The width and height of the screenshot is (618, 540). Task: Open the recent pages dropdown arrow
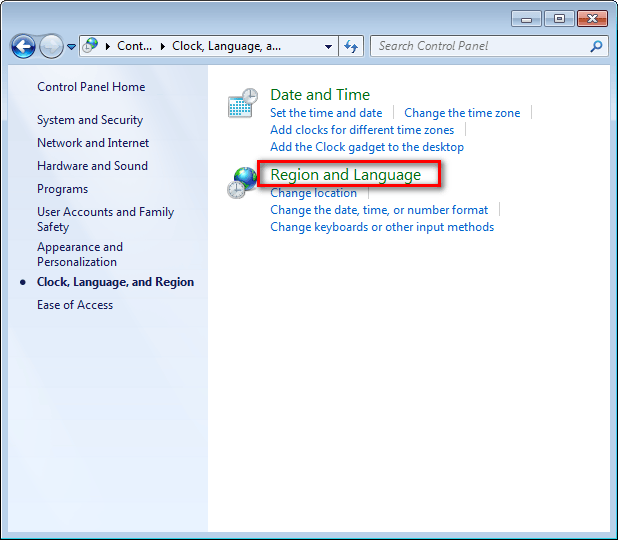71,47
